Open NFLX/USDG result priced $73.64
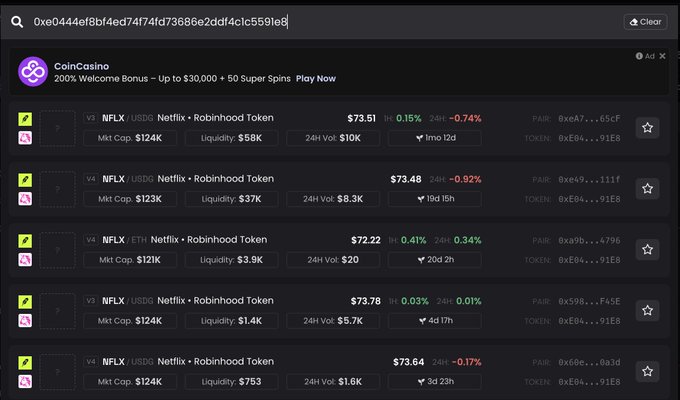 click(339, 372)
